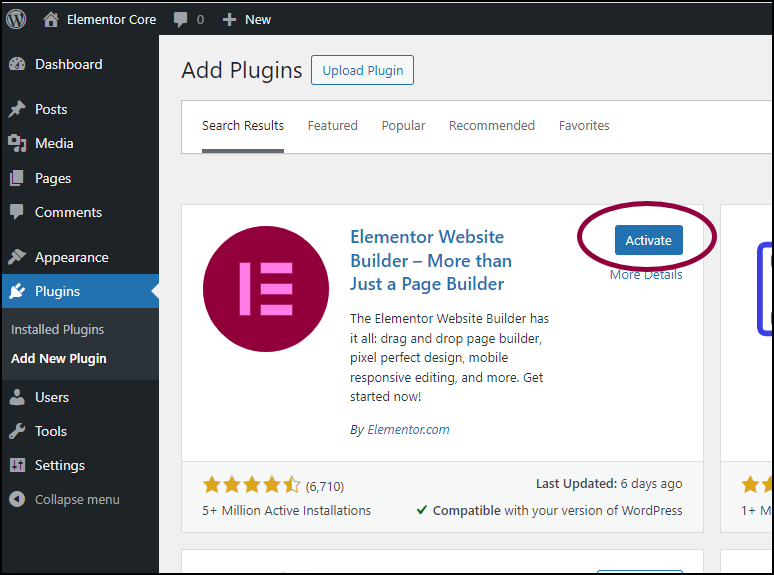Activate the Elementor plugin
Image resolution: width=774 pixels, height=575 pixels.
point(648,240)
